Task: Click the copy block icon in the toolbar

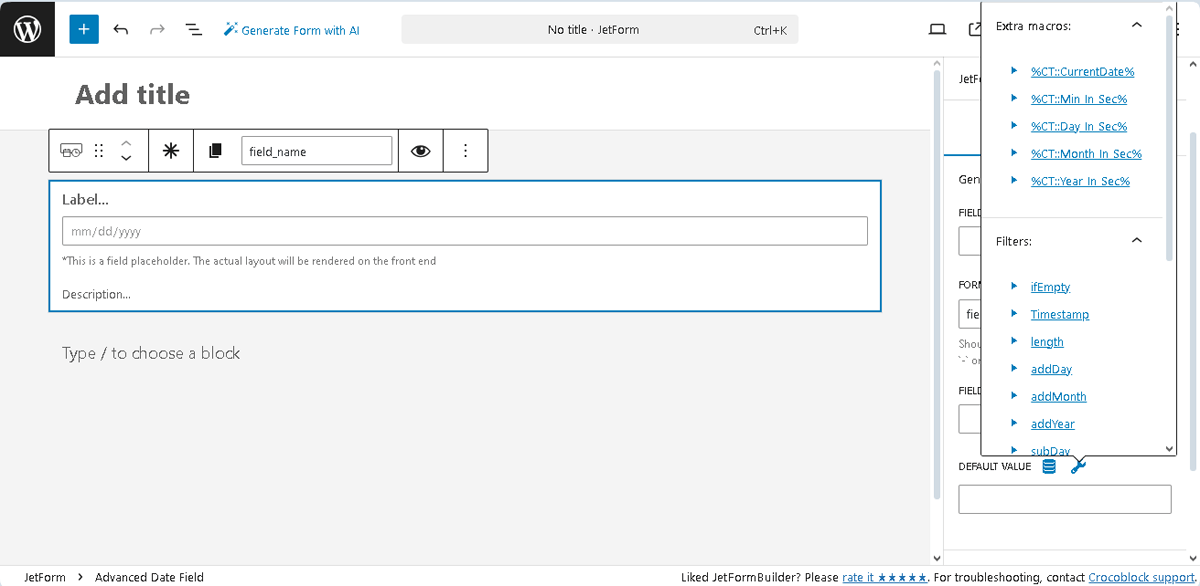Action: (216, 150)
